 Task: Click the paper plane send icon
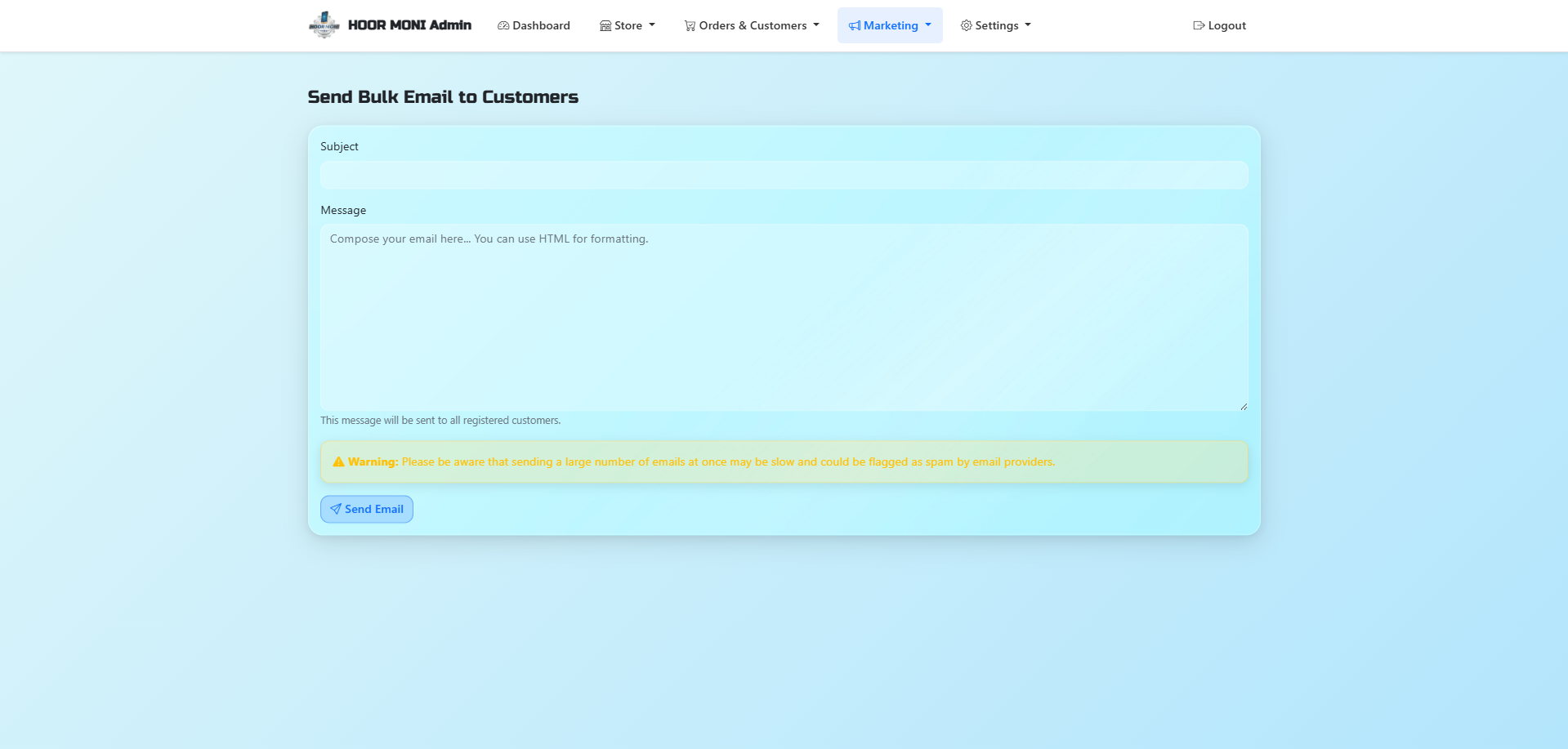pos(336,509)
